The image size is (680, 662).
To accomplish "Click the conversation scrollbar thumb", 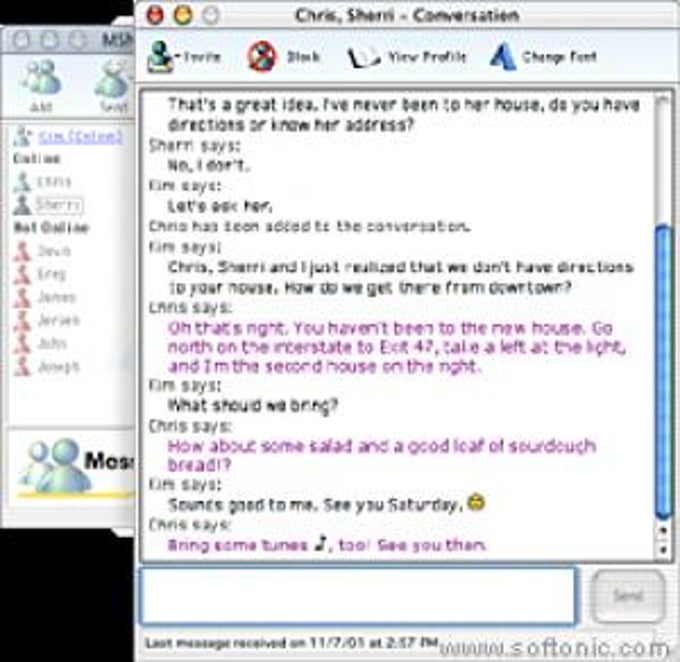I will tap(664, 371).
